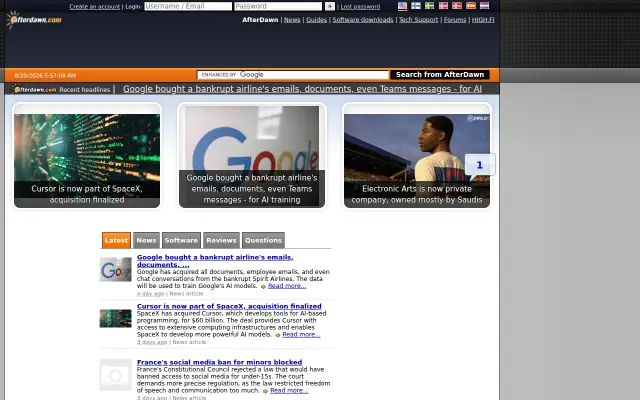Click '3 days ago' under Cursor article
The height and width of the screenshot is (400, 640).
tap(152, 342)
